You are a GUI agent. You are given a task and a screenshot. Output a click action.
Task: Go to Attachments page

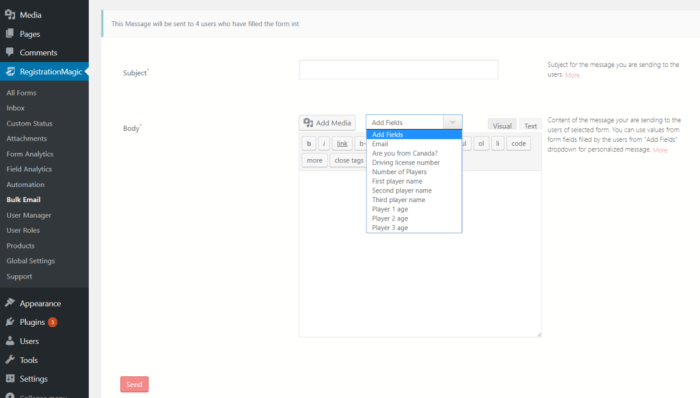tap(27, 138)
